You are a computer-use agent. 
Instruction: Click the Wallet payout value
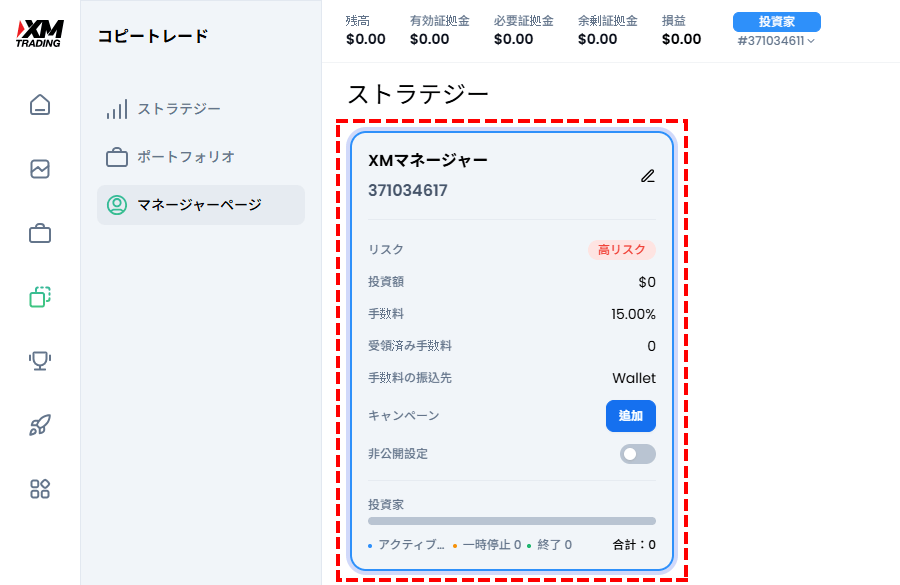pos(634,378)
